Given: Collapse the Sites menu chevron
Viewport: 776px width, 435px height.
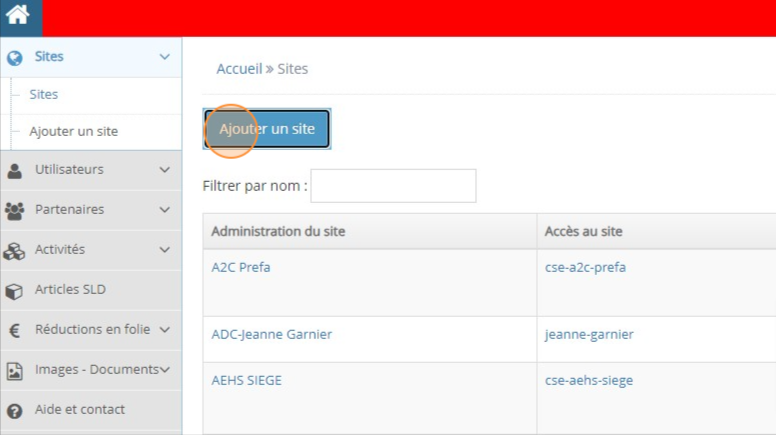Looking at the screenshot, I should tap(165, 57).
